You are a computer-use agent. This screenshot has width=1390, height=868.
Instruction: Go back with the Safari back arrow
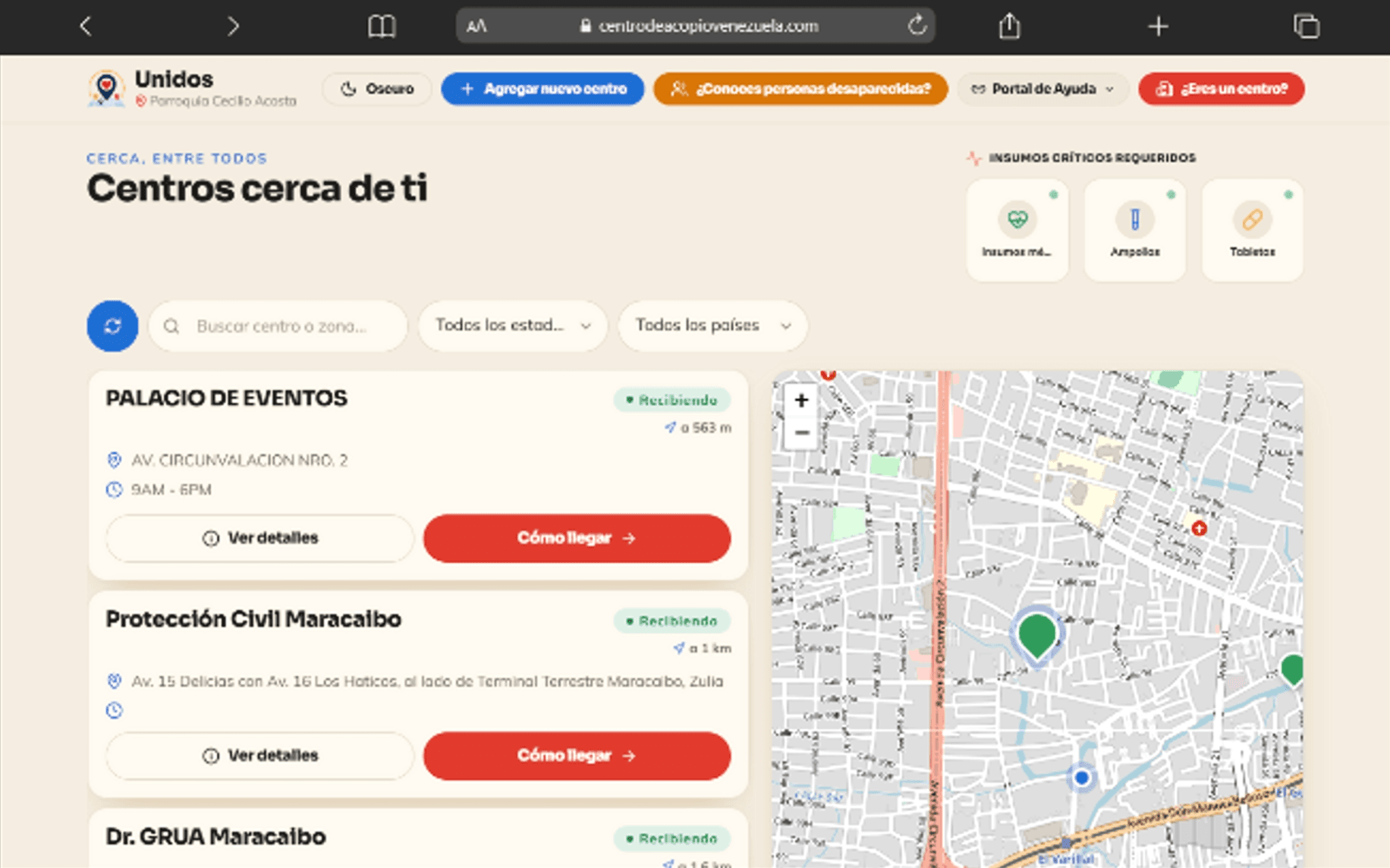(86, 27)
